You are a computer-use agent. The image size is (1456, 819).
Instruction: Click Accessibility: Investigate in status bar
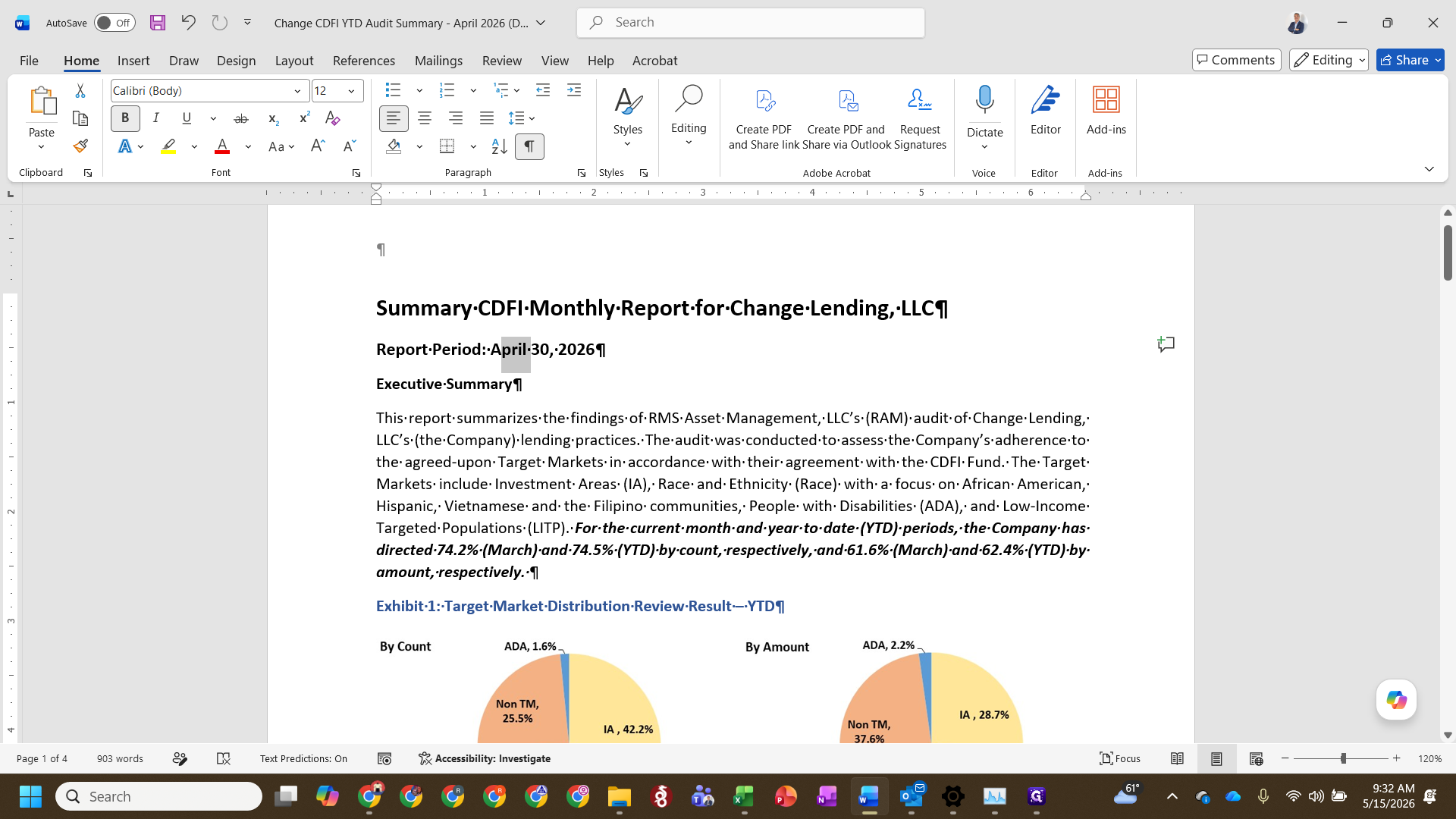click(x=485, y=758)
